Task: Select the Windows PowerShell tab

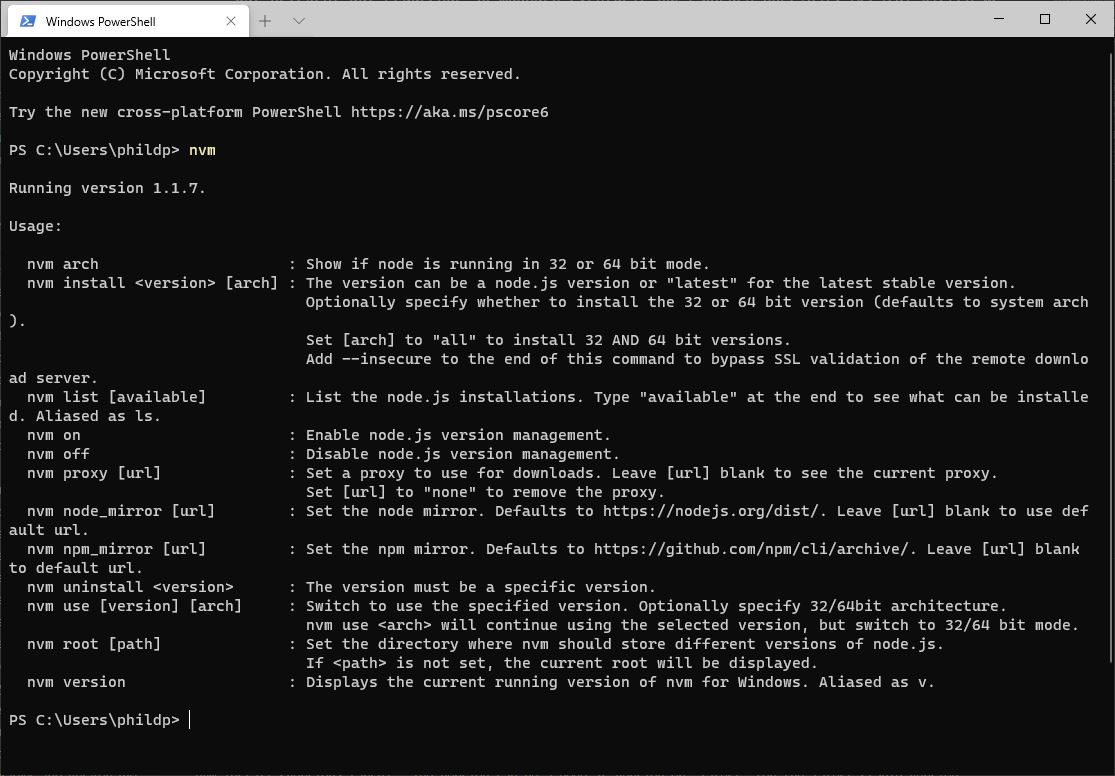Action: click(x=110, y=20)
